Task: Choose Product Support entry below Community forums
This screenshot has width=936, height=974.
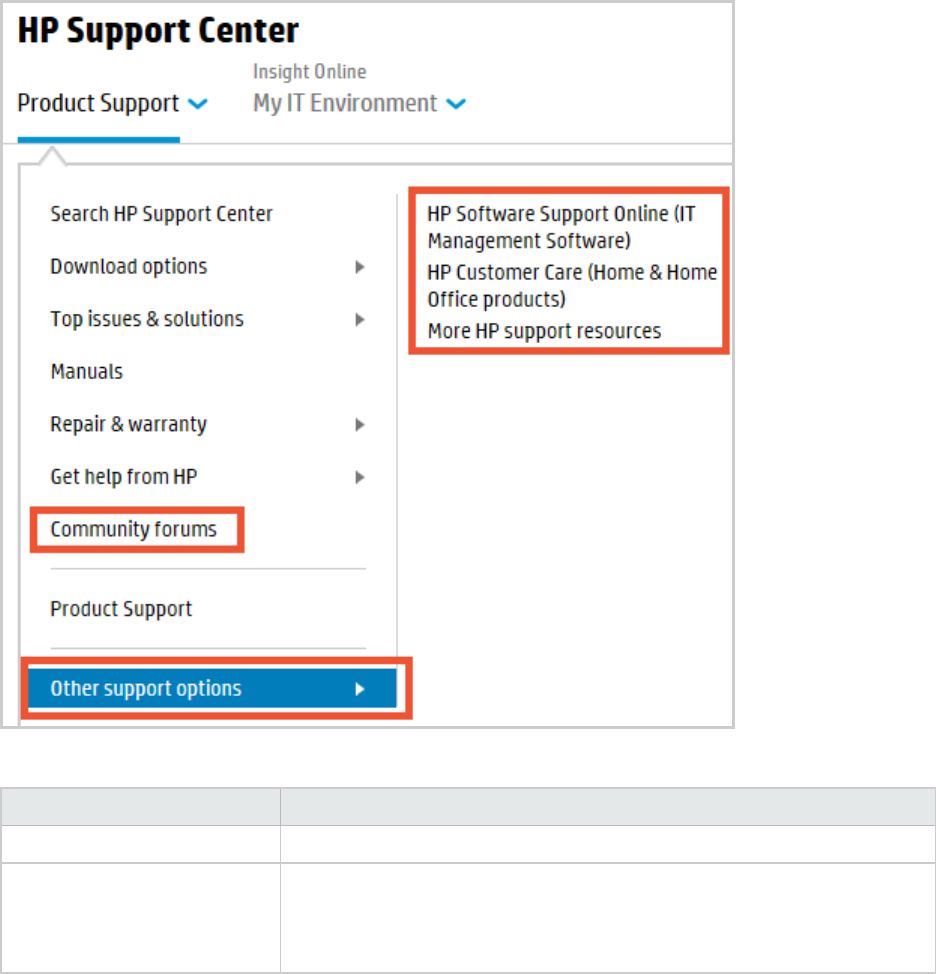Action: click(x=121, y=609)
